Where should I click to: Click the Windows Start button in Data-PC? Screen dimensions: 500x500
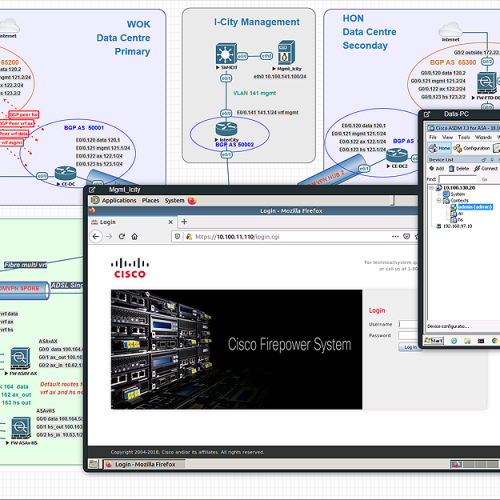(433, 340)
